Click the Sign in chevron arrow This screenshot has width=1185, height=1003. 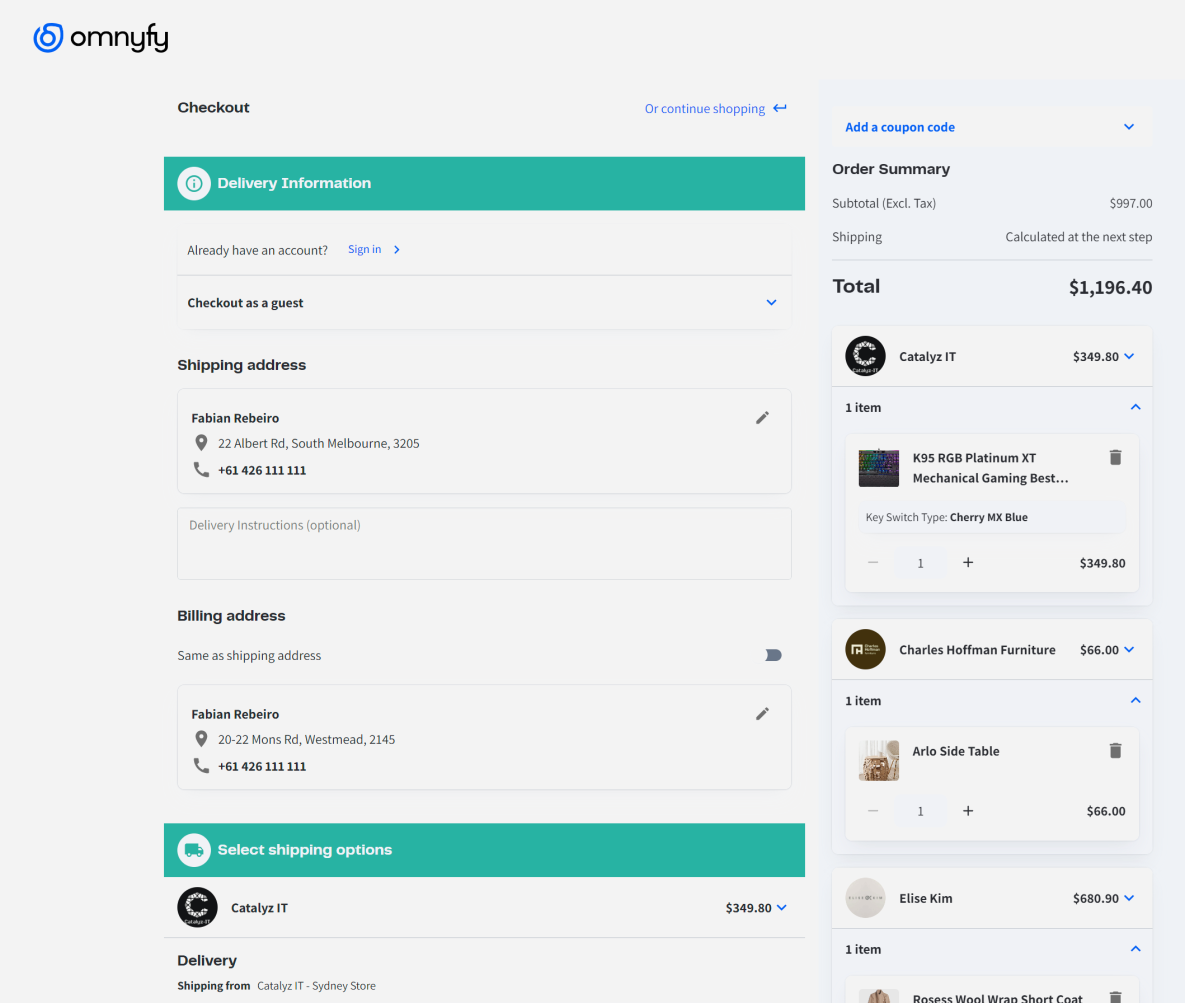[x=397, y=249]
